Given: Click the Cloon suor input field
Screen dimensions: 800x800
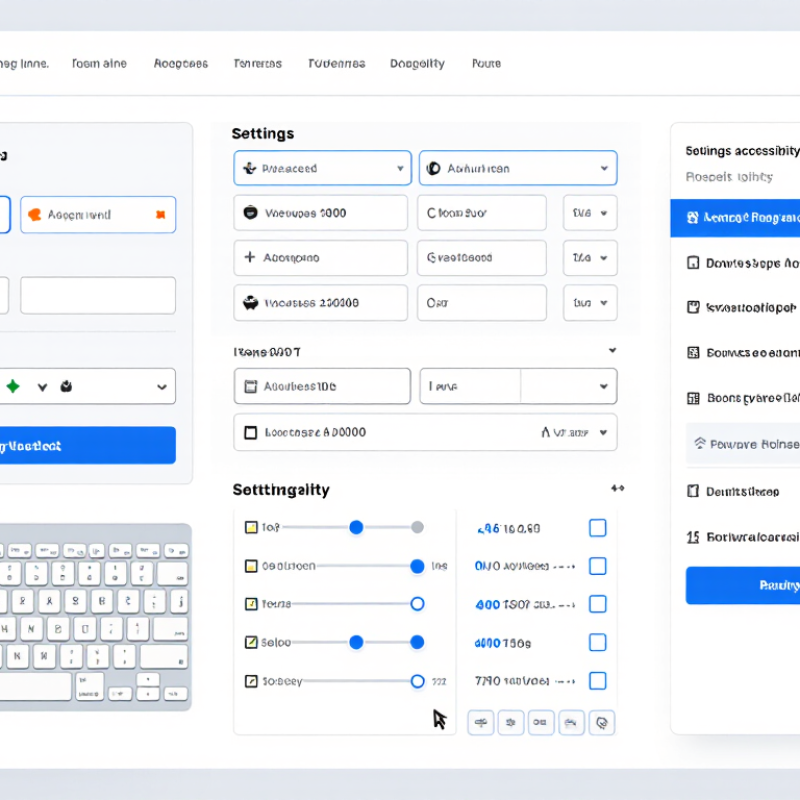Looking at the screenshot, I should tap(482, 213).
